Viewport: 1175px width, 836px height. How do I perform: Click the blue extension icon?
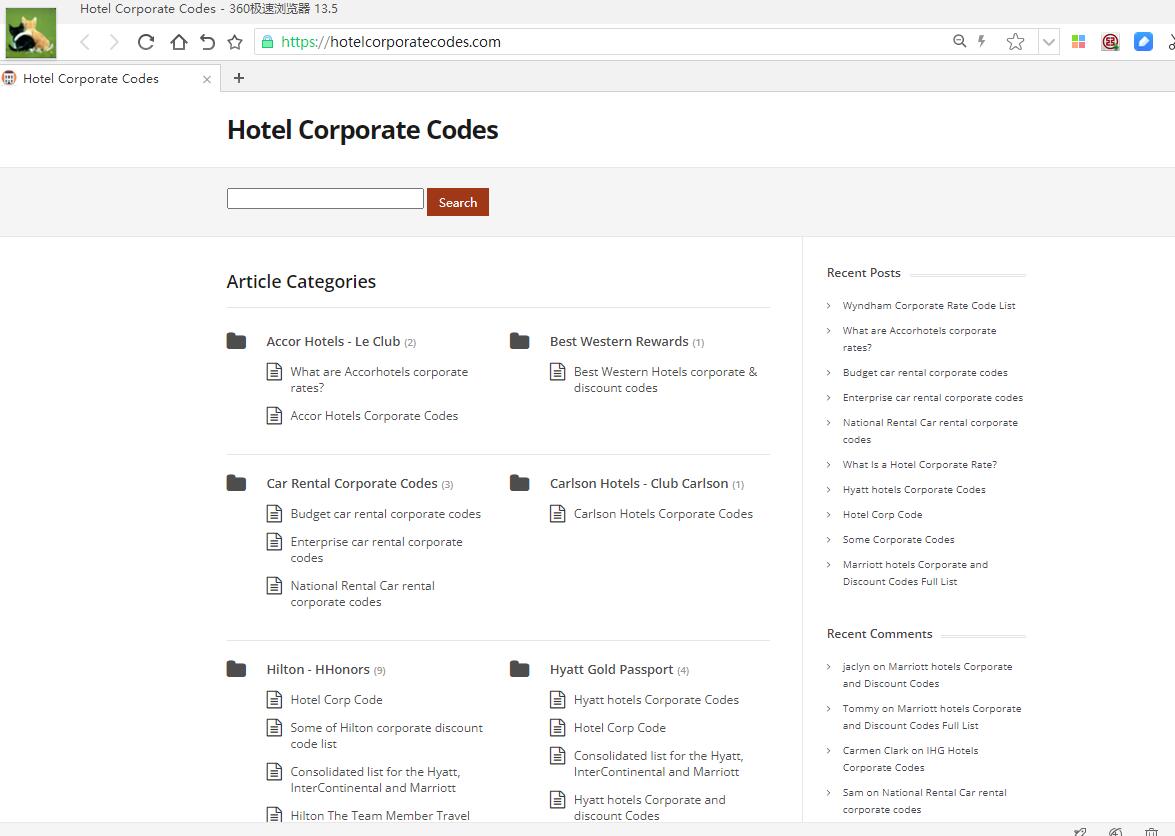coord(1144,42)
